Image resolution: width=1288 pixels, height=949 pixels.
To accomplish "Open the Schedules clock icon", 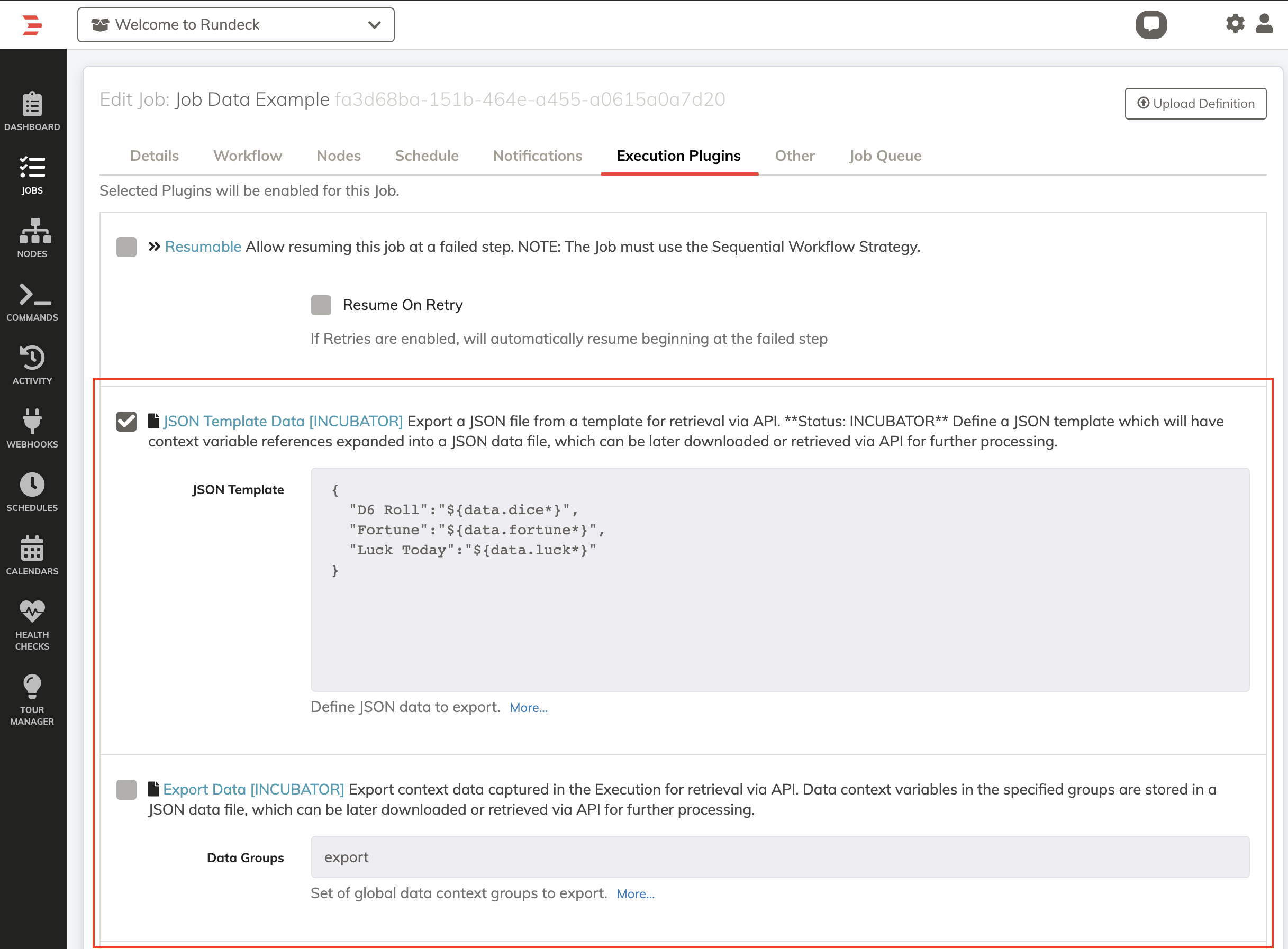I will (x=32, y=484).
